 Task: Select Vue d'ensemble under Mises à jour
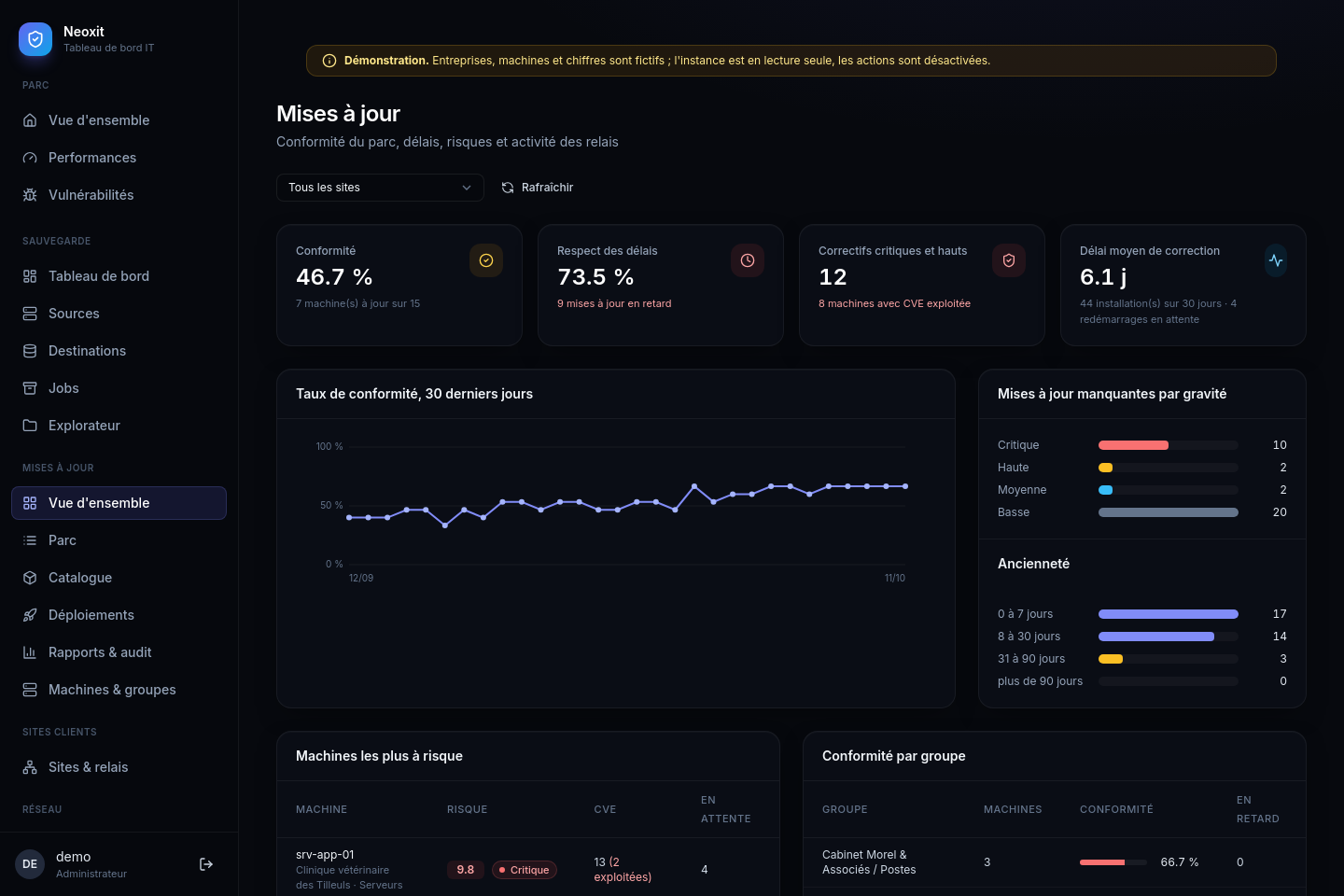coord(119,503)
